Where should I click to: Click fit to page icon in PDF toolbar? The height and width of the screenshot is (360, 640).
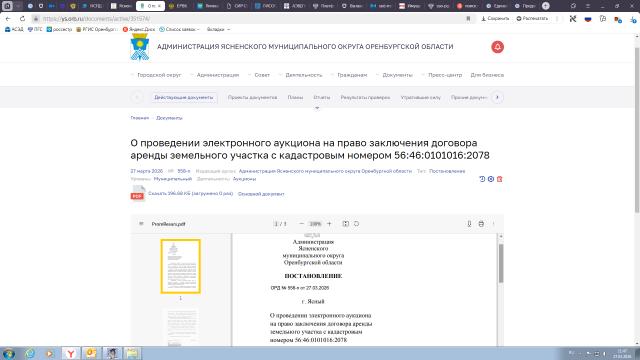(x=345, y=224)
